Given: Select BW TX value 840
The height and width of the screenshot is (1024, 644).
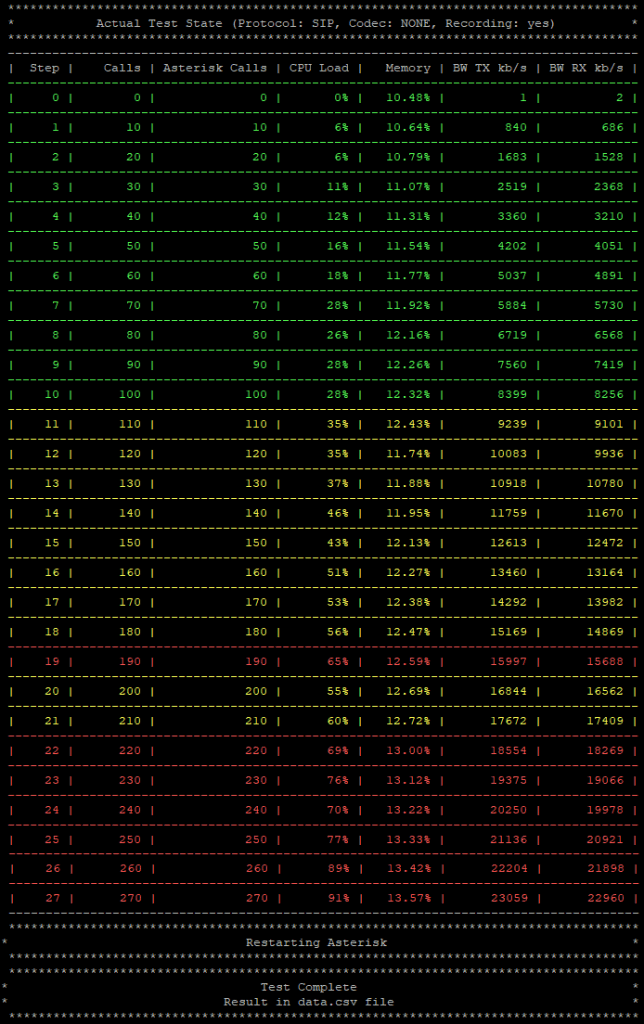Looking at the screenshot, I should [x=516, y=127].
